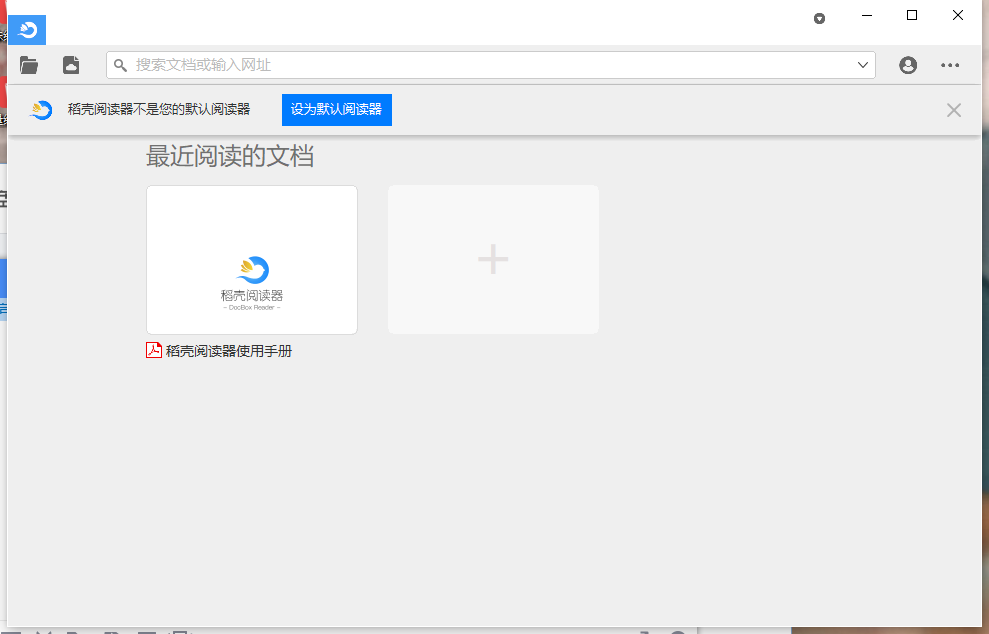The image size is (989, 634).
Task: Open the account profile menu
Action: click(907, 64)
